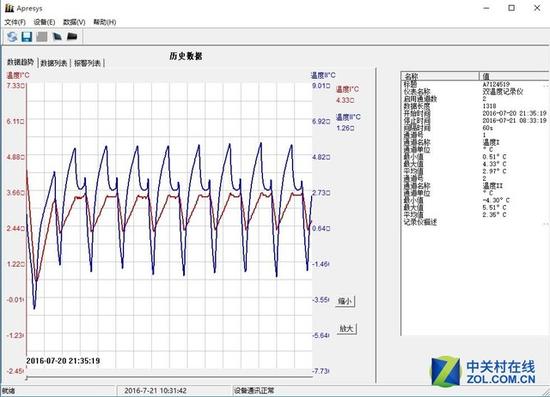This screenshot has height=397, width=550.
Task: Click the Apresys app icon in title bar
Action: [x=9, y=8]
